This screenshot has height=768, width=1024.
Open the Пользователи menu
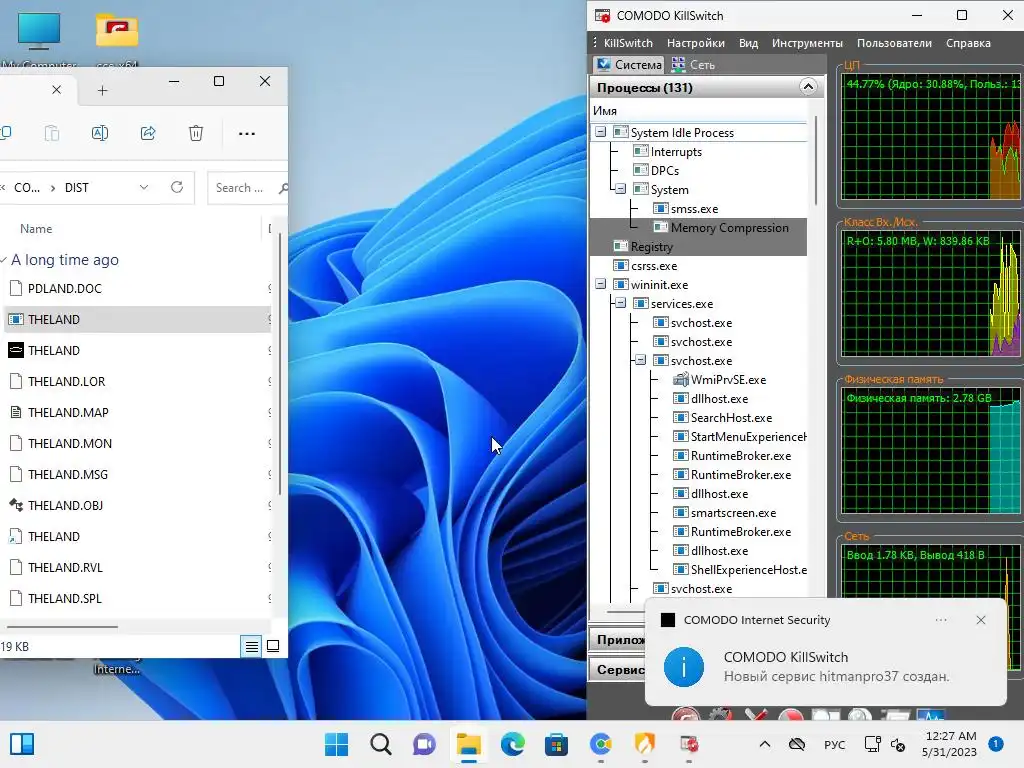coord(894,43)
